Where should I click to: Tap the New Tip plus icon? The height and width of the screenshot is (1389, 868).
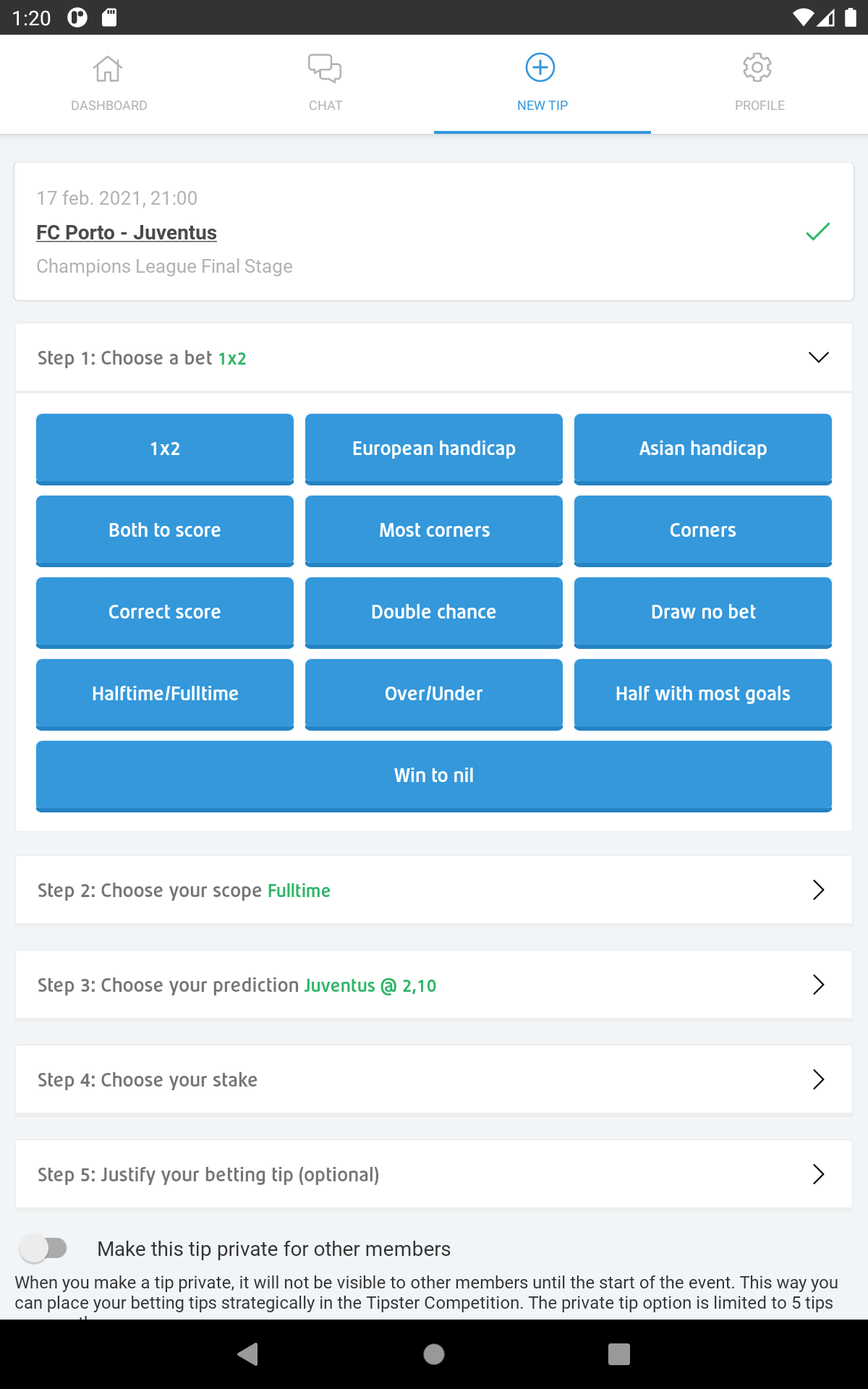540,68
